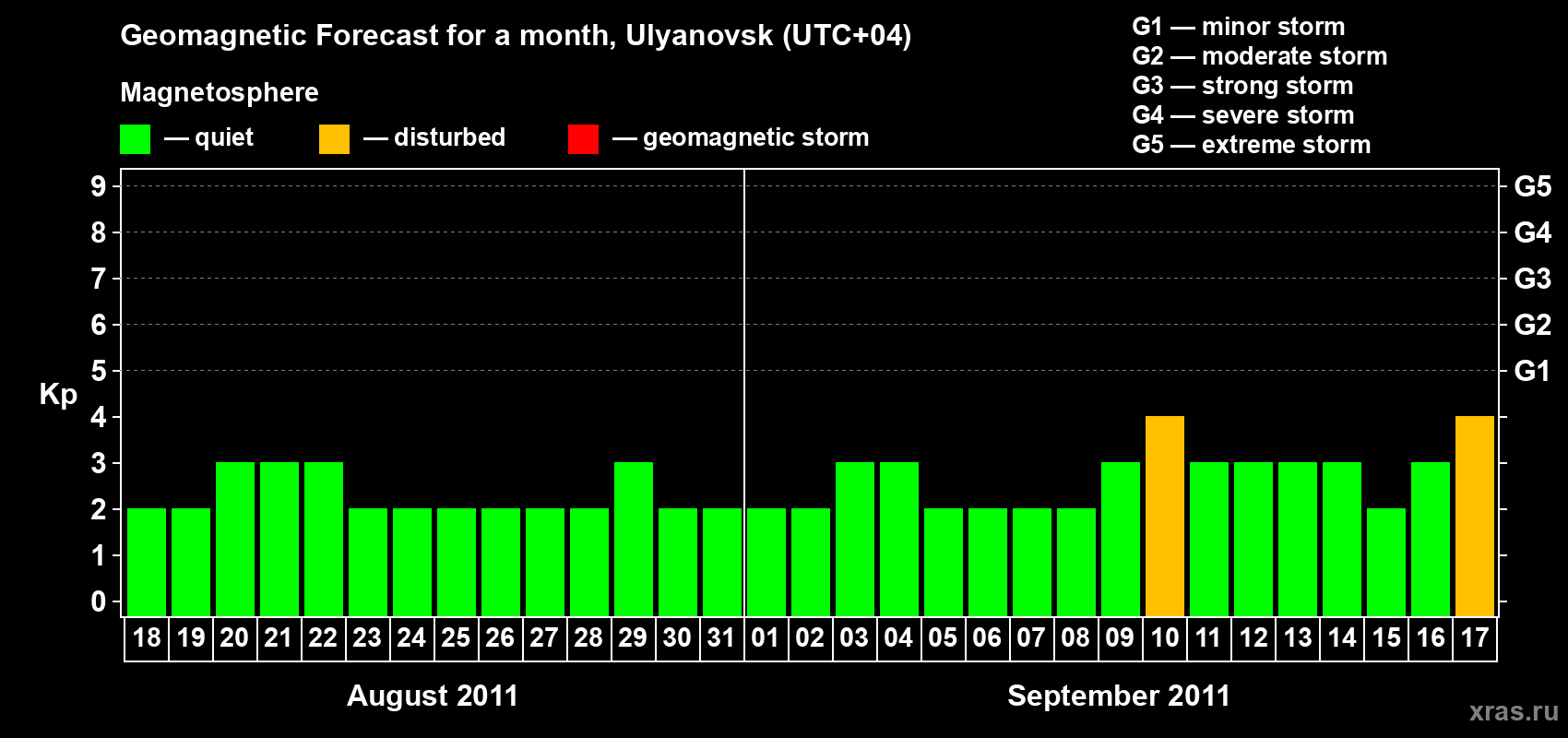Image resolution: width=1568 pixels, height=738 pixels.
Task: Click the date label 18
Action: (147, 637)
